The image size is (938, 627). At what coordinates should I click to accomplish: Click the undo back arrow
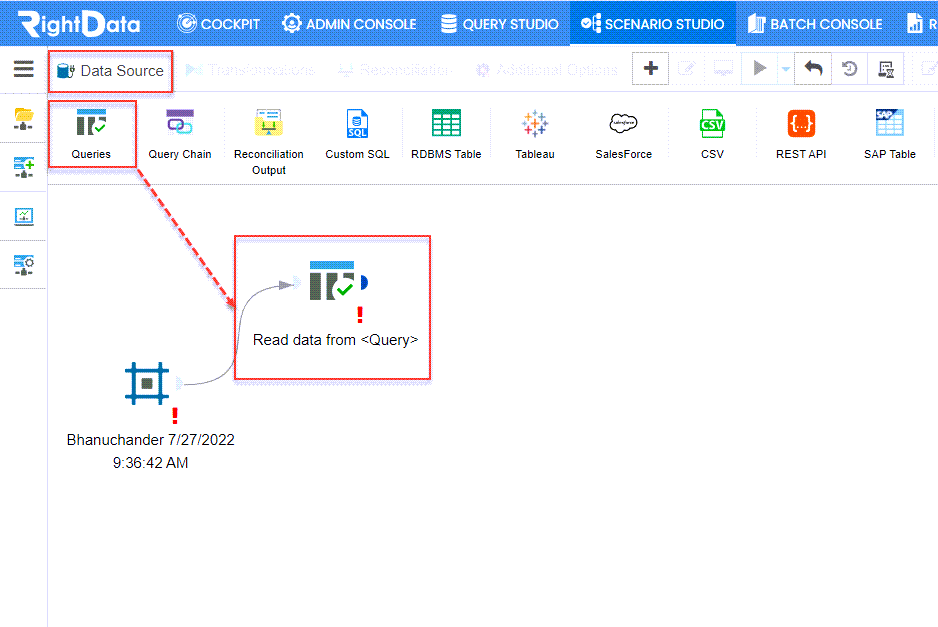coord(813,68)
